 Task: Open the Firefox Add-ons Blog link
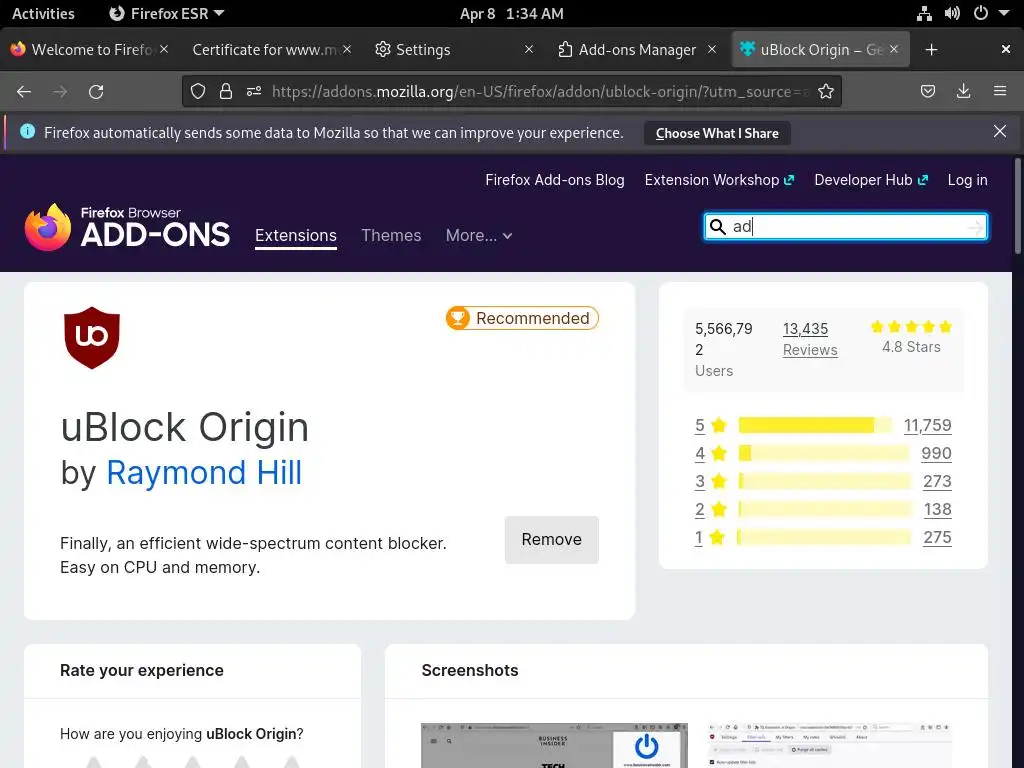click(x=554, y=180)
